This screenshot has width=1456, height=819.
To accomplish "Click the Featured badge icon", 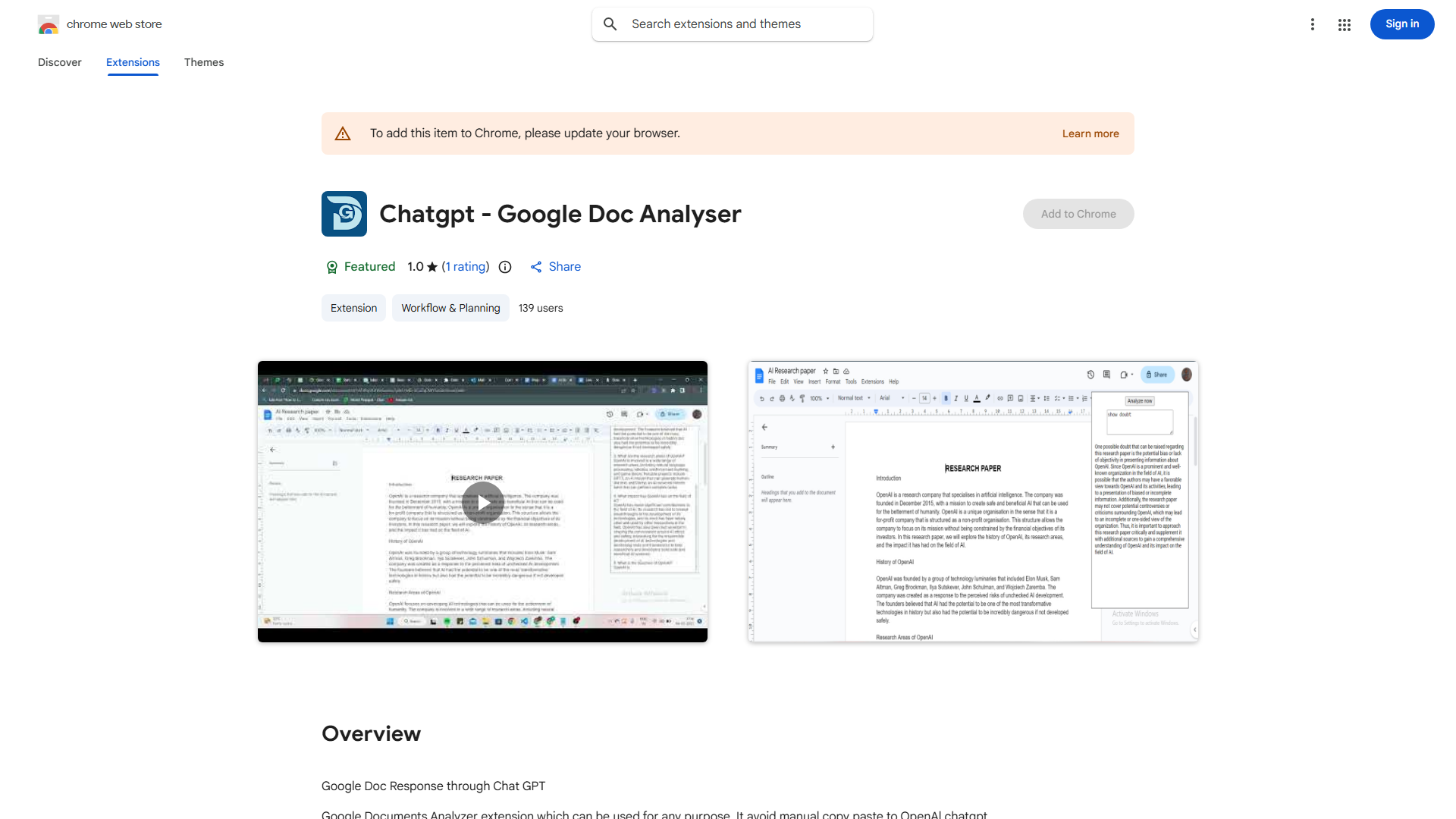I will tap(332, 266).
